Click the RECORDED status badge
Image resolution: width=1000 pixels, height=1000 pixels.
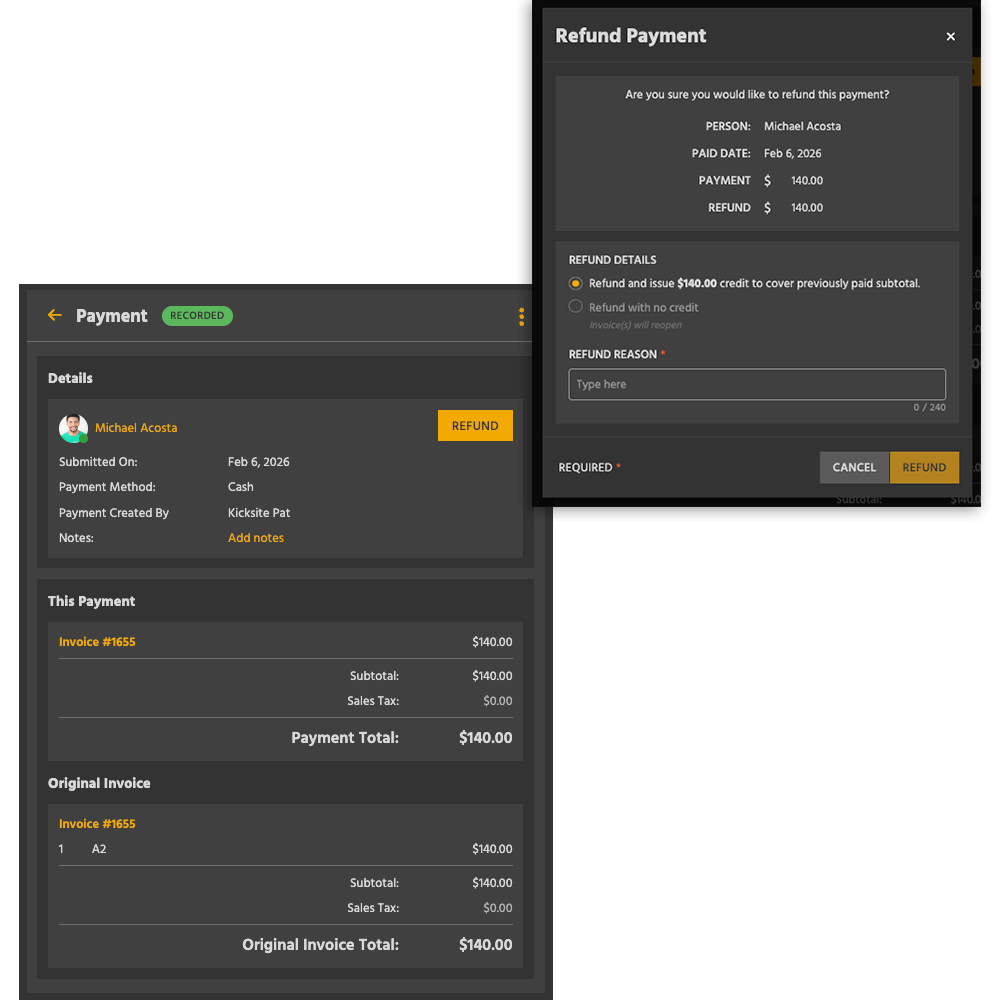pyautogui.click(x=197, y=316)
